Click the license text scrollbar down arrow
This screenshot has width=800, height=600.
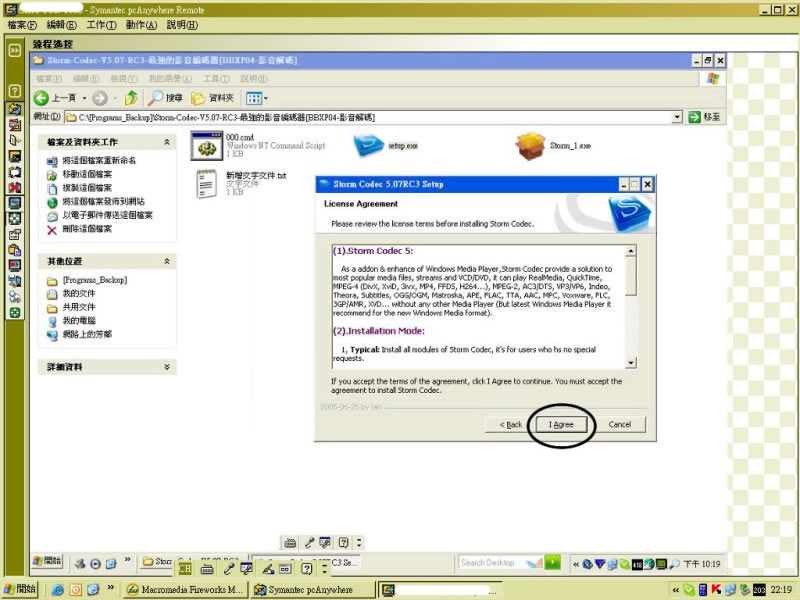click(631, 363)
